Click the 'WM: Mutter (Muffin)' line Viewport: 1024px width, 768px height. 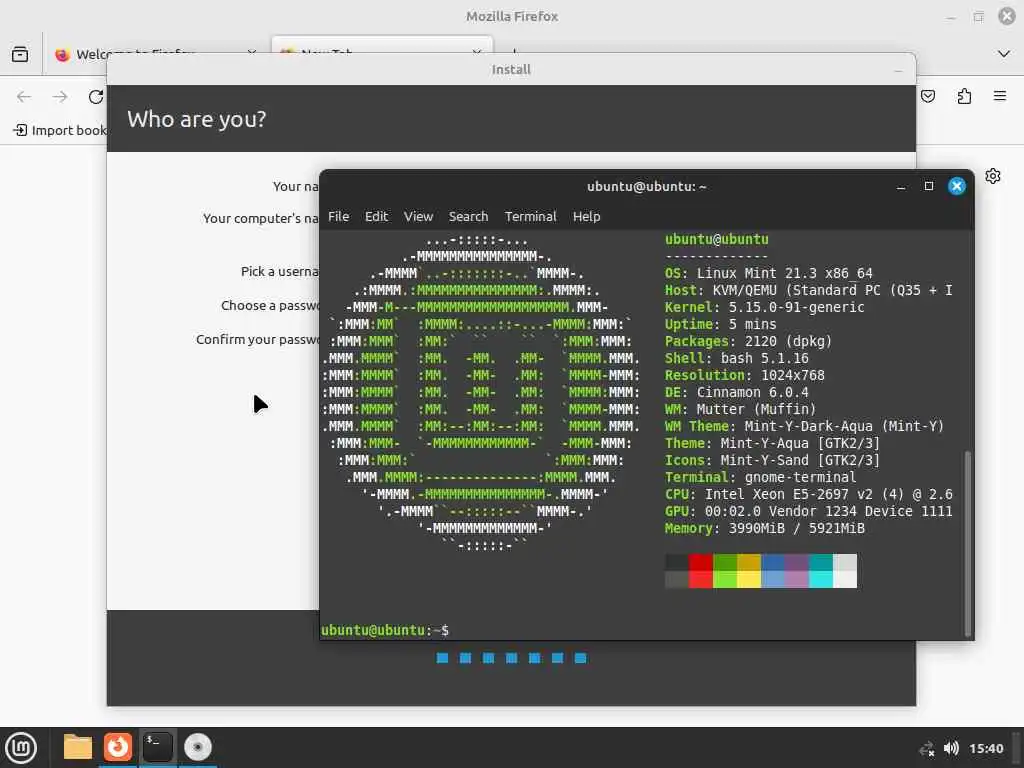[x=741, y=409]
